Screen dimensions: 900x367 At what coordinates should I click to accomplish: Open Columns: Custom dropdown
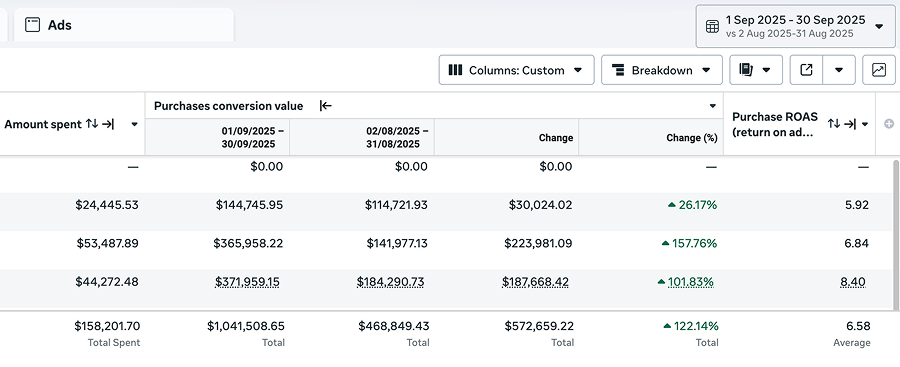click(516, 70)
